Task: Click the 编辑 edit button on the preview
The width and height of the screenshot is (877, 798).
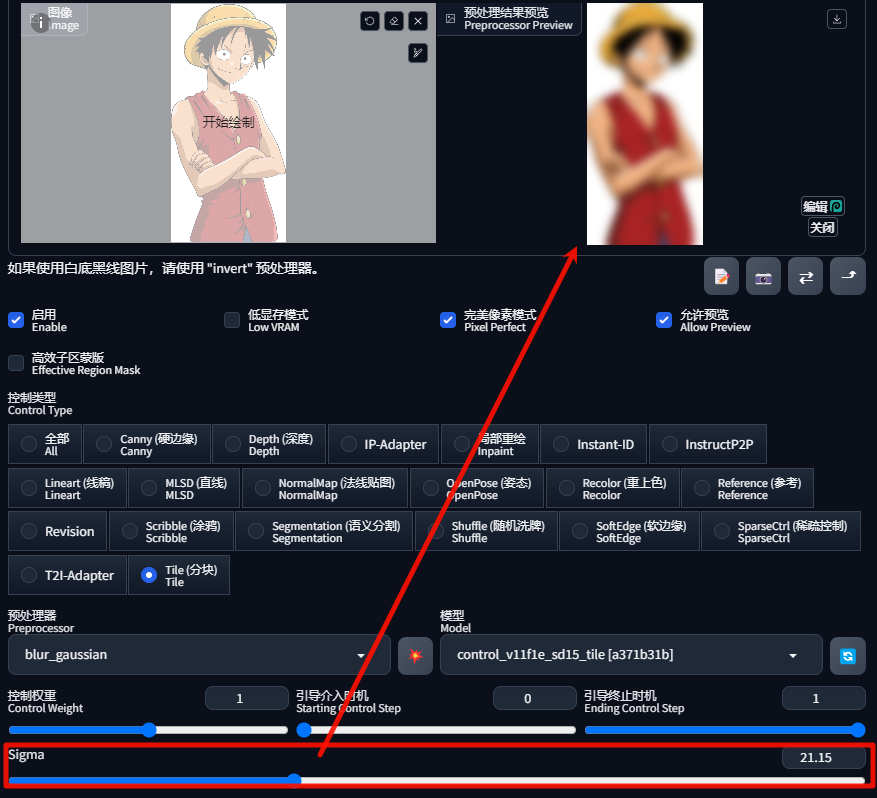Action: [823, 206]
